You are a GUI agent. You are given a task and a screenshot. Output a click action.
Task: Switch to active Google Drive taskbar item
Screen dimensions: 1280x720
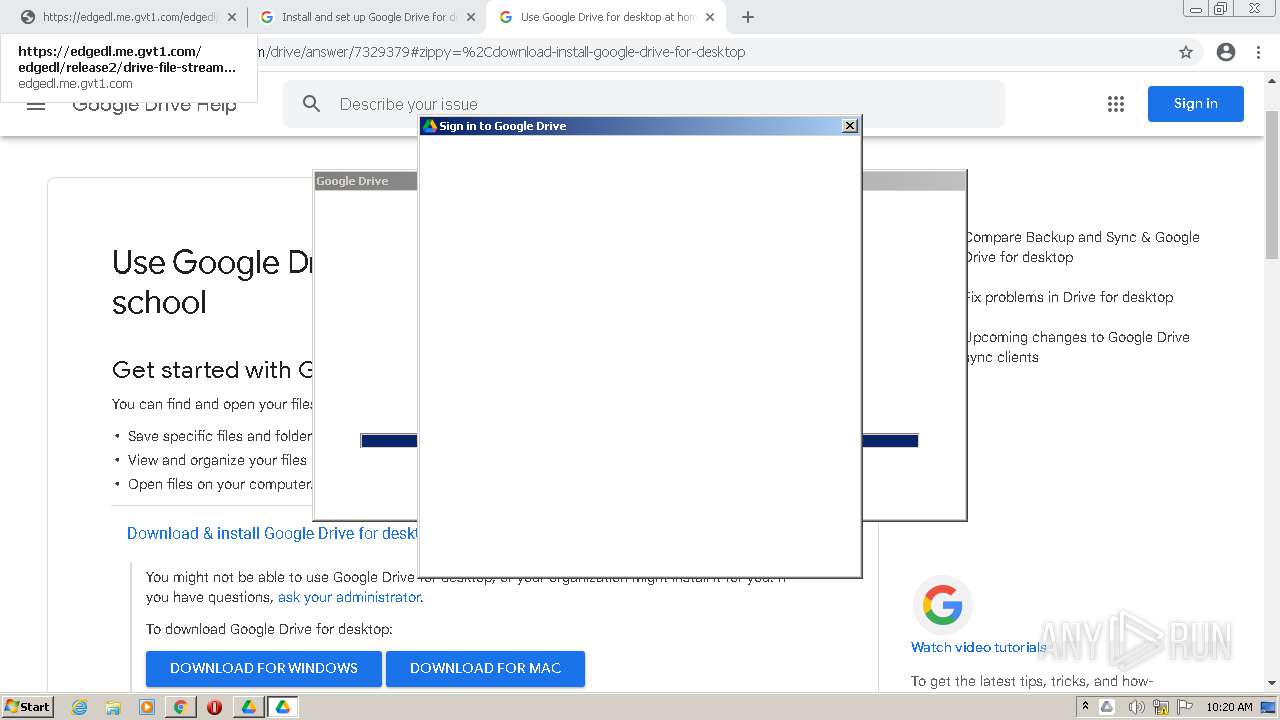[x=283, y=707]
